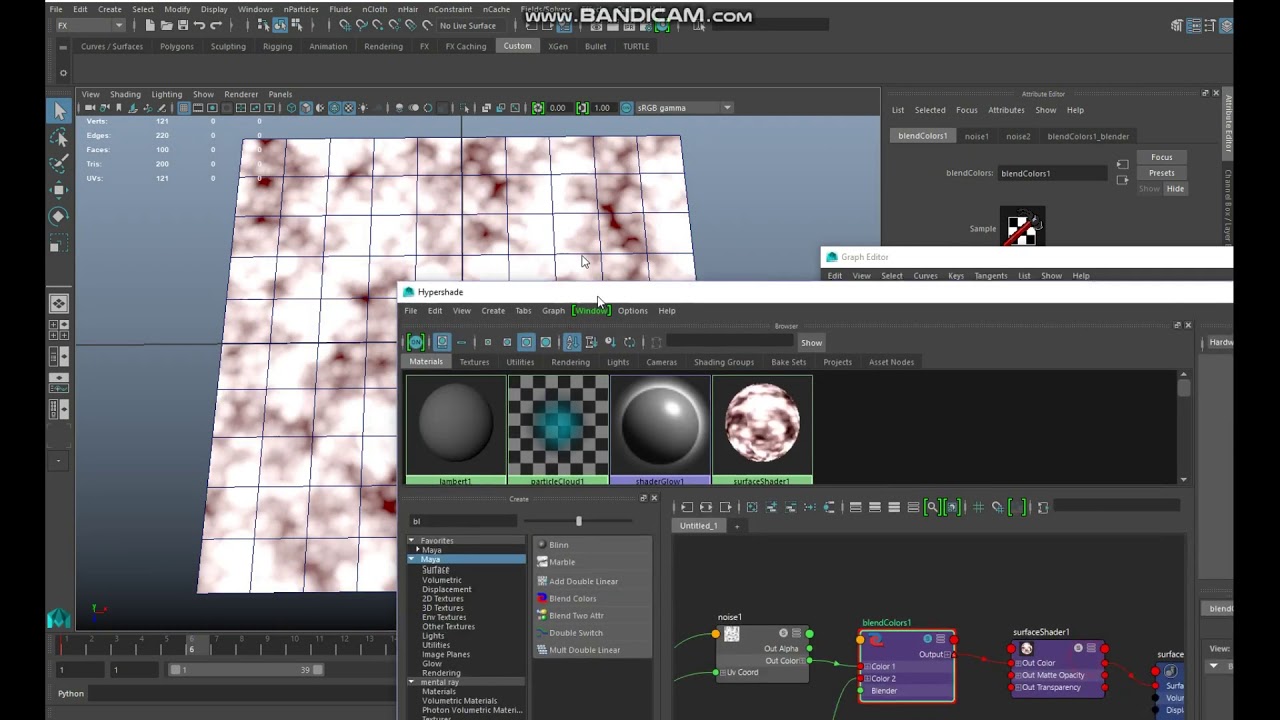
Task: Open the sRGB gamma view transform dropdown
Action: tap(727, 108)
